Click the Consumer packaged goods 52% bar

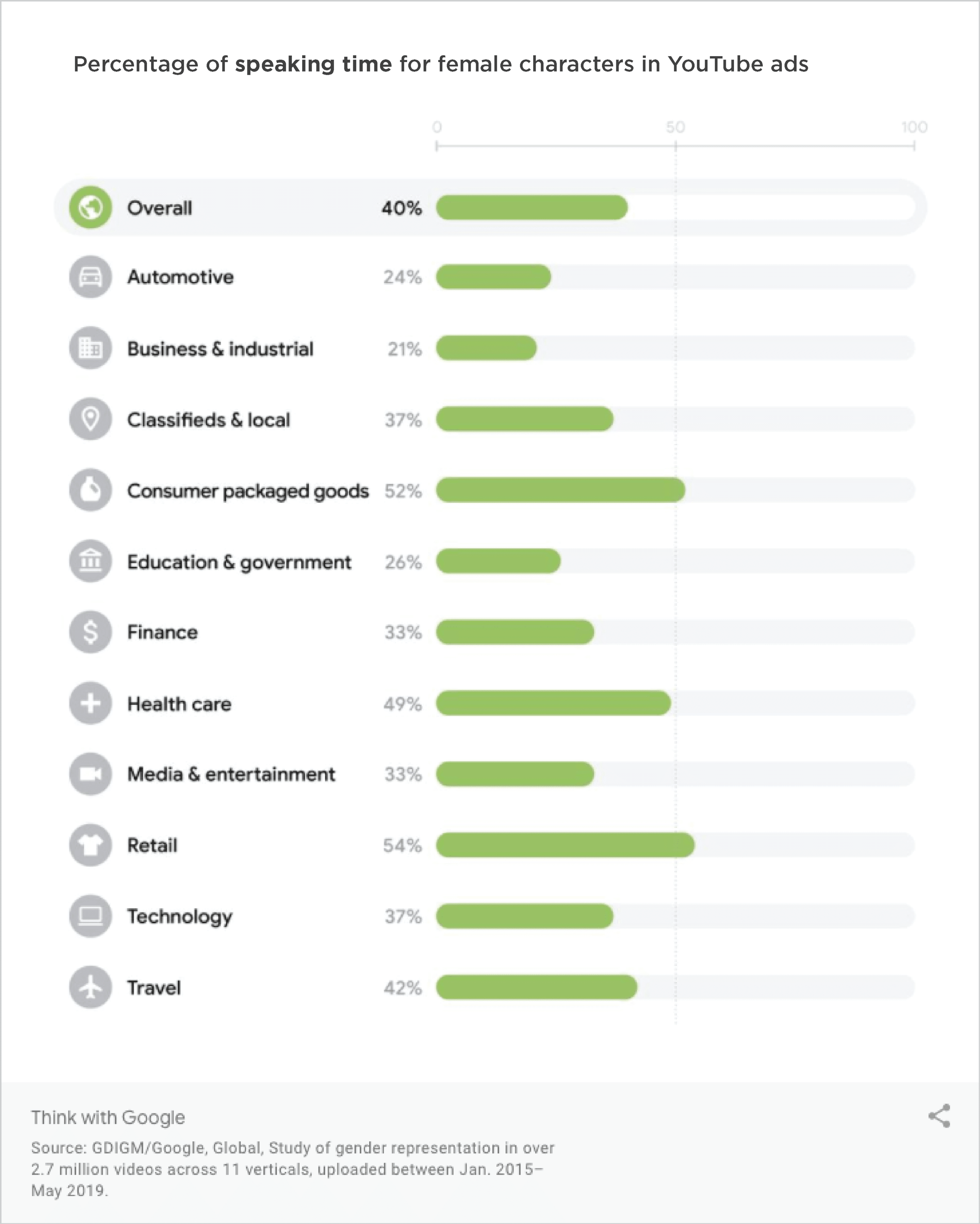[561, 490]
